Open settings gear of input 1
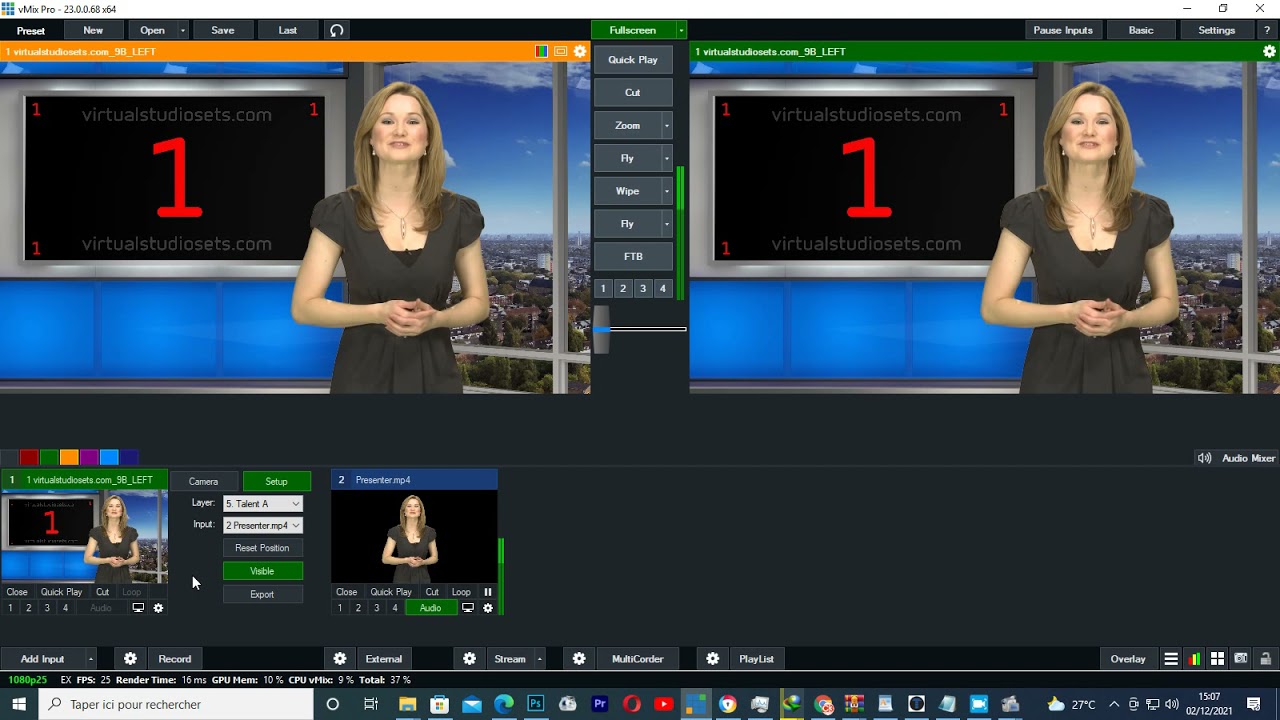Screen dimensions: 1280x720 (158, 608)
